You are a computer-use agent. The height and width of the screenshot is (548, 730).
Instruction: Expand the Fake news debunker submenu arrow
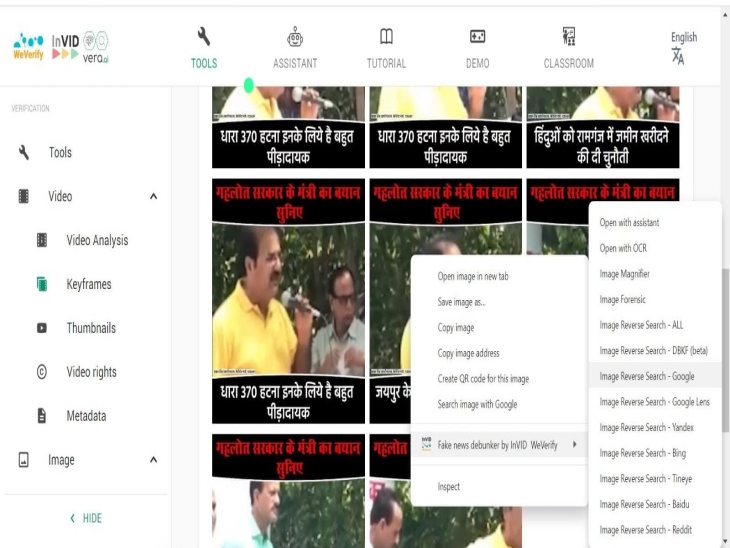(x=575, y=444)
